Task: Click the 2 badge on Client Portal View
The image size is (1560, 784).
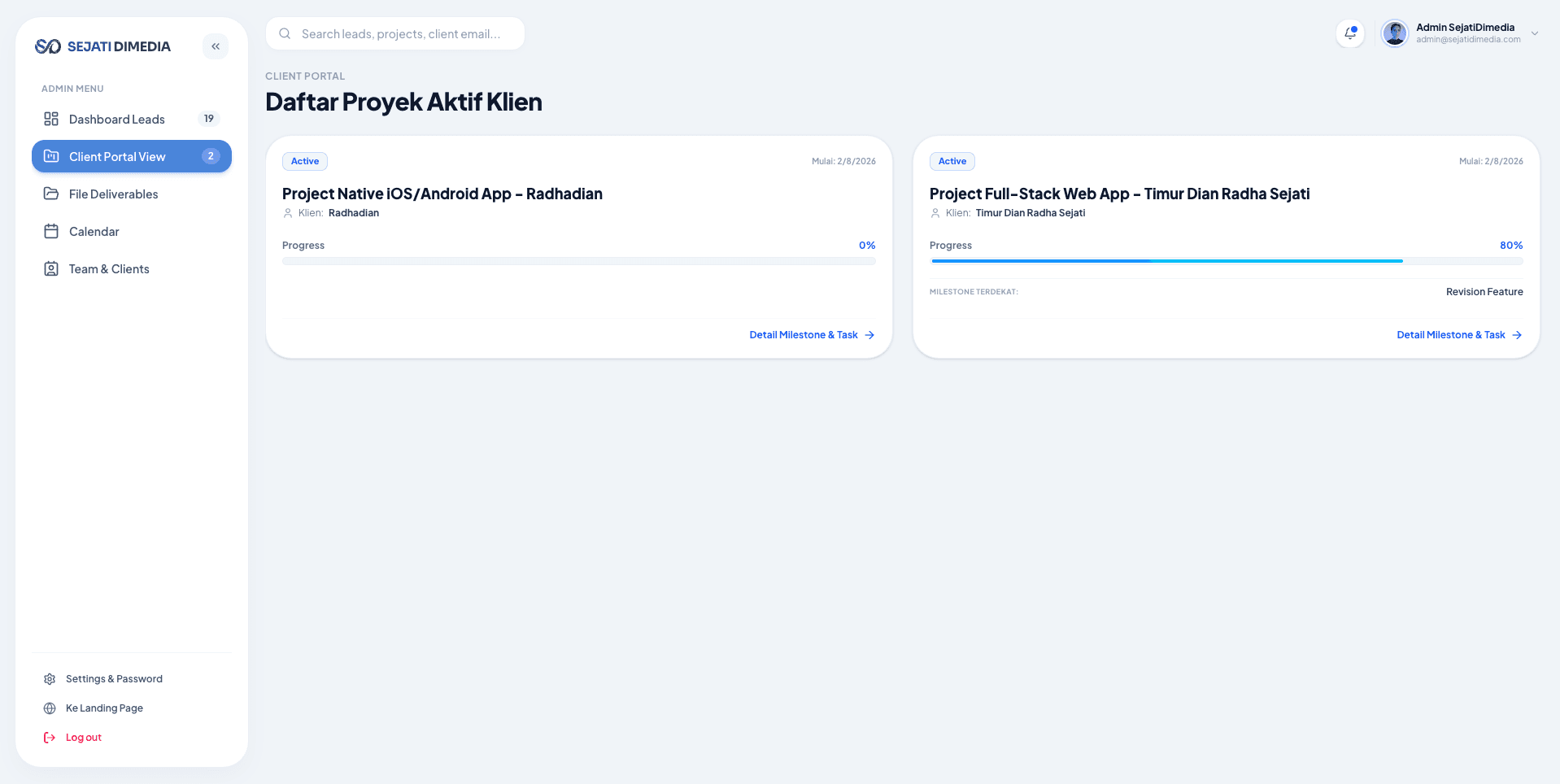Action: pos(211,156)
